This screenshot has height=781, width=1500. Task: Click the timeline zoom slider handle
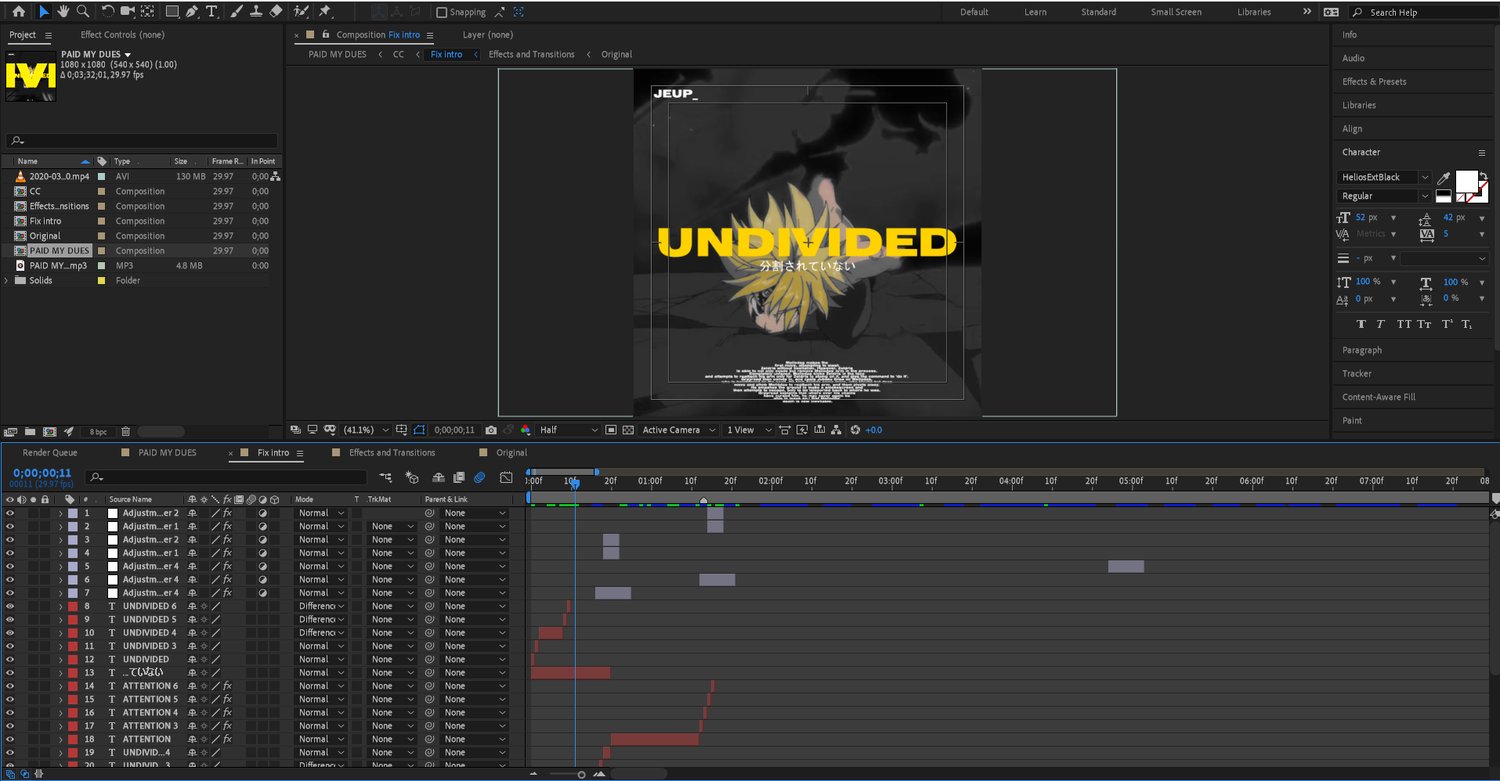pos(581,775)
